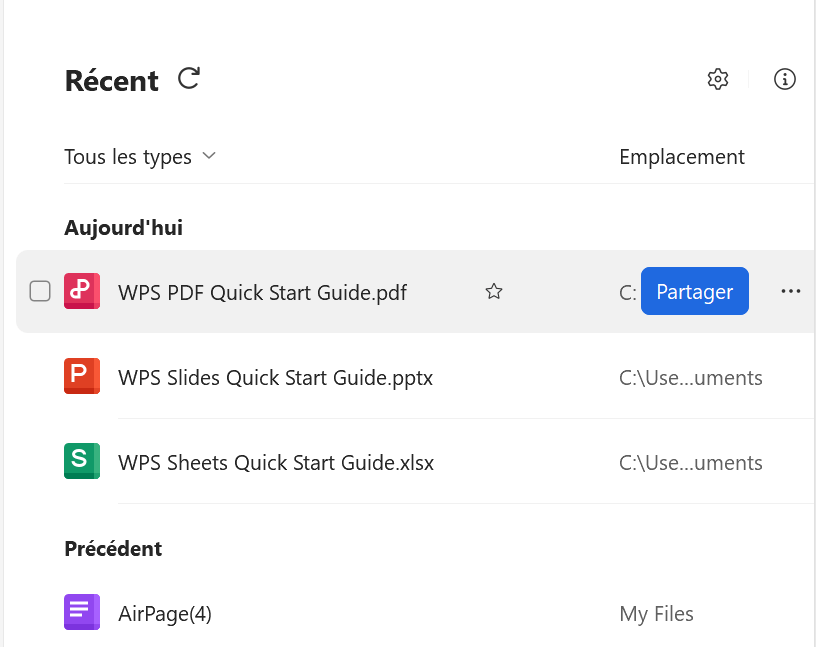This screenshot has height=647, width=816.
Task: Click the Emplacement column header
Action: (681, 156)
